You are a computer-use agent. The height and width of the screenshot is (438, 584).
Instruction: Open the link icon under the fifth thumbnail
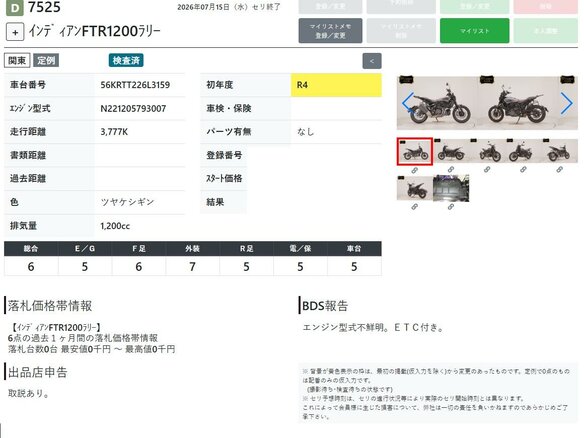[559, 170]
